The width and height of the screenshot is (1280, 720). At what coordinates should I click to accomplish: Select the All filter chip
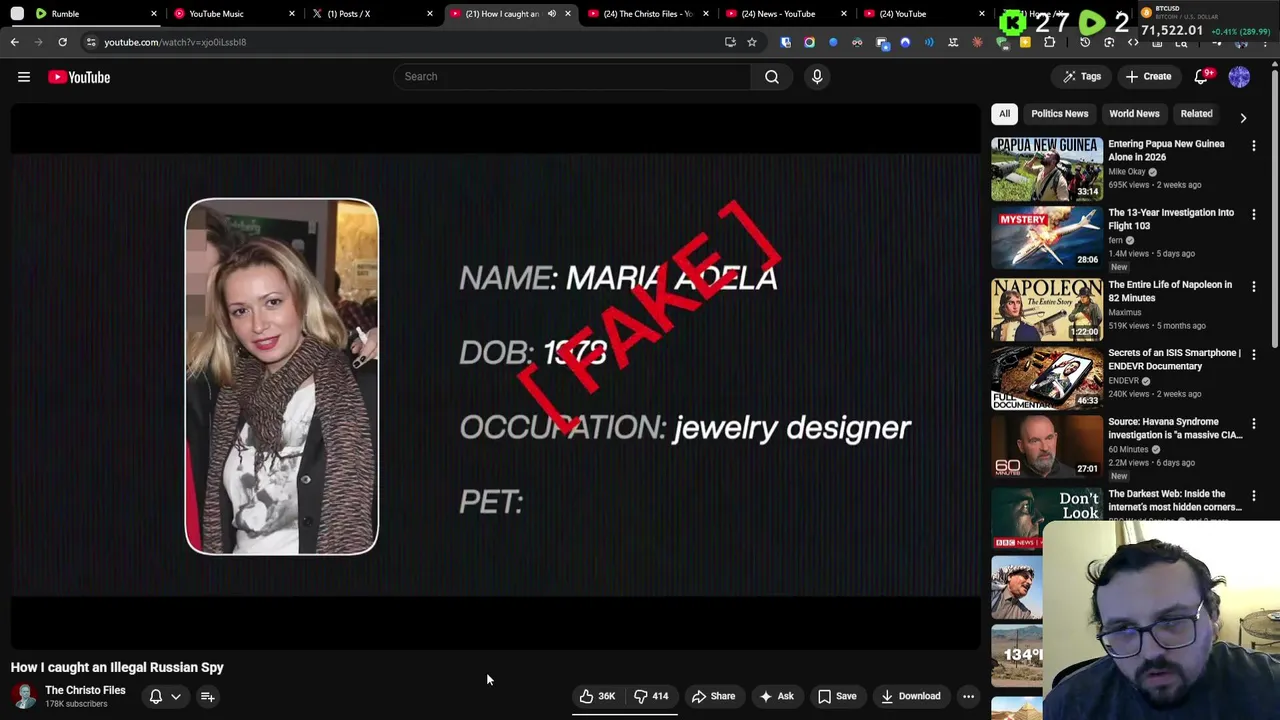[1004, 114]
